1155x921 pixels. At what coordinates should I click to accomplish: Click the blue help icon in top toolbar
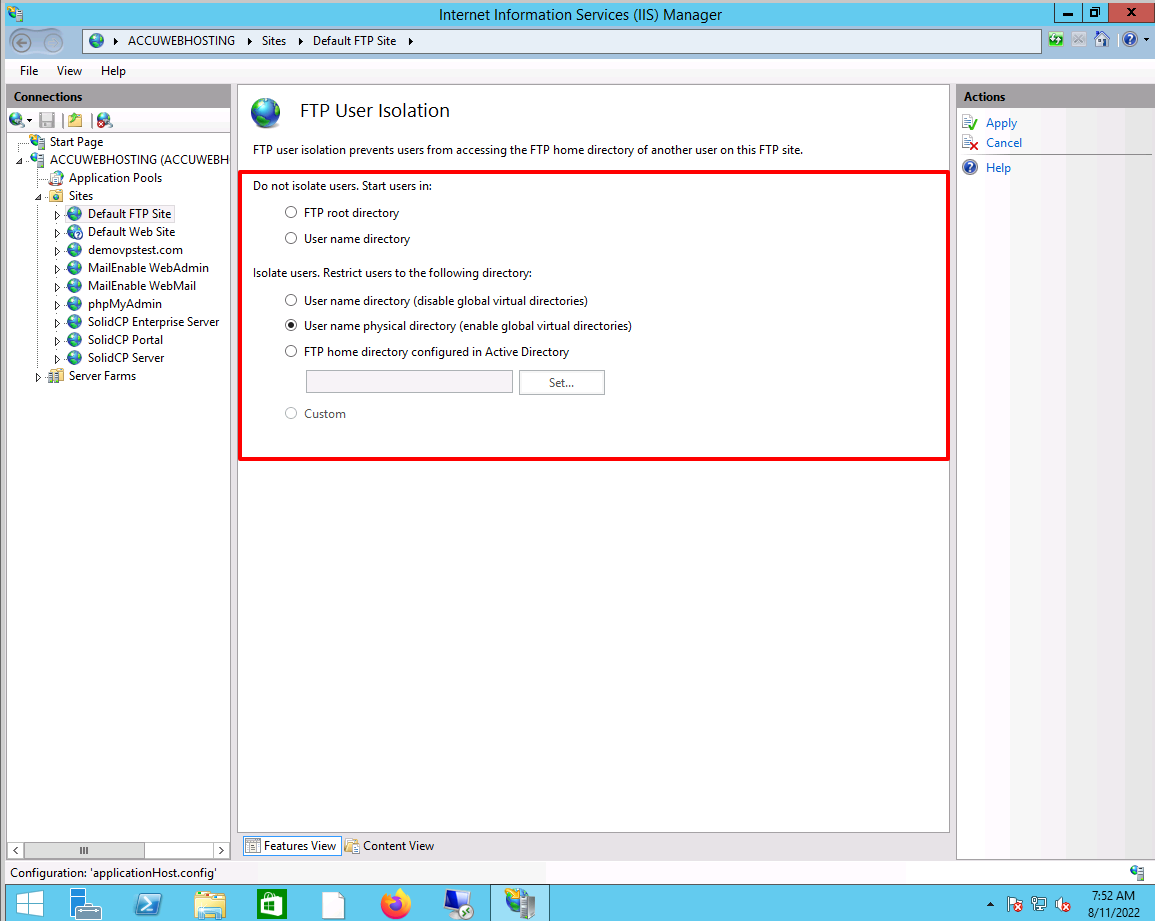pos(1129,40)
